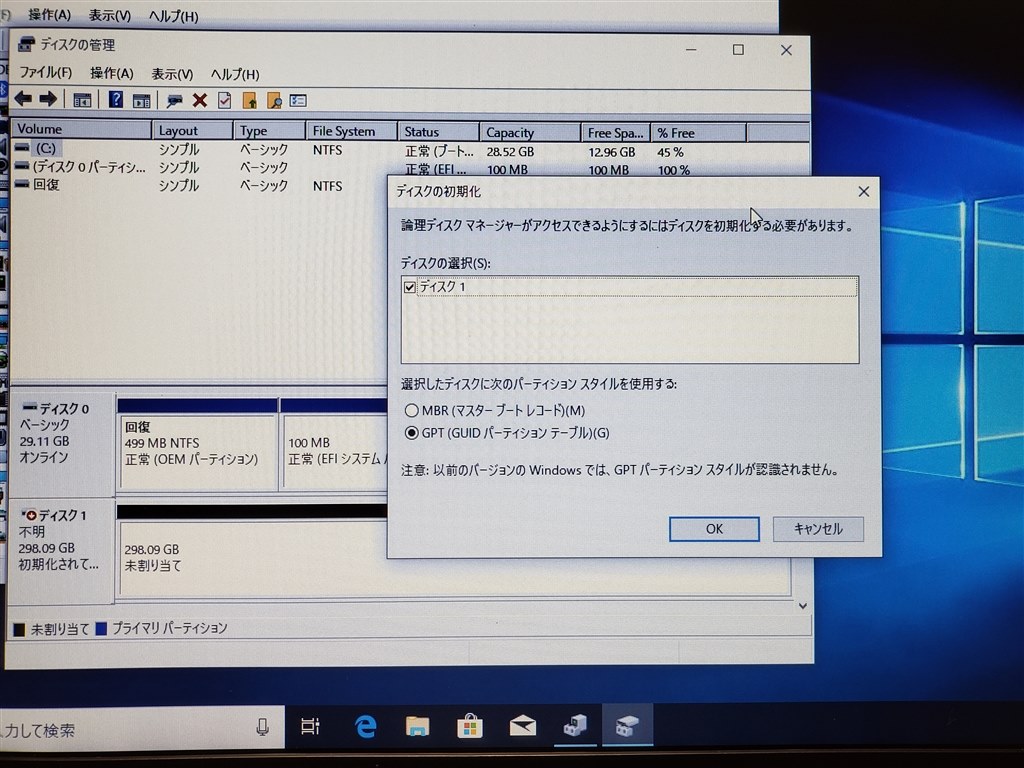Click the checkmark document toolbar icon
Viewport: 1024px width, 768px height.
coord(225,101)
